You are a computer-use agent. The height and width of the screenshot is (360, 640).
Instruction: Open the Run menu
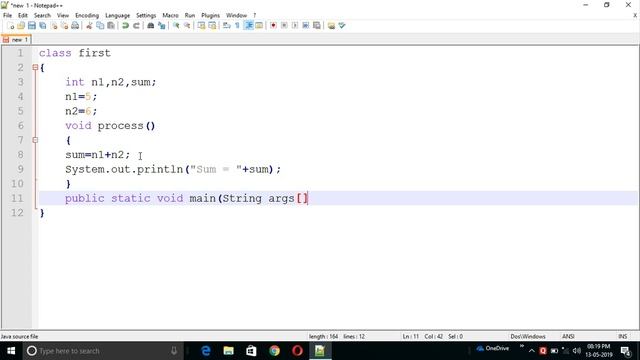click(x=190, y=16)
